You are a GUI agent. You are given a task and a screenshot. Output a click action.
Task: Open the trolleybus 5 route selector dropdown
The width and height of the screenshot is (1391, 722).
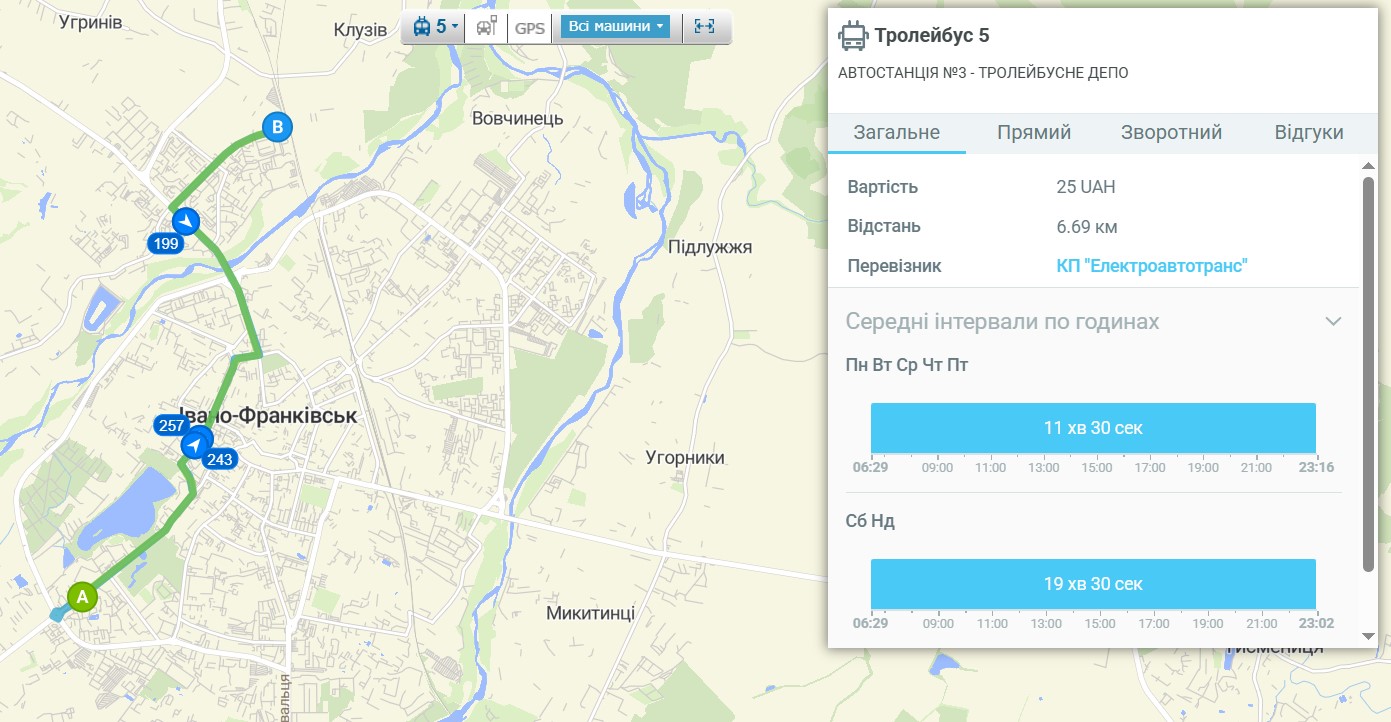tap(435, 27)
